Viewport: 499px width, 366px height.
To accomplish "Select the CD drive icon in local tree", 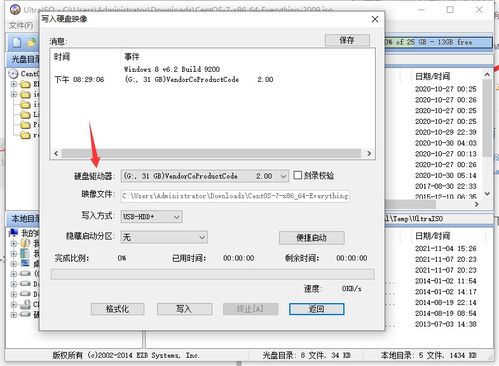I will coord(25,304).
